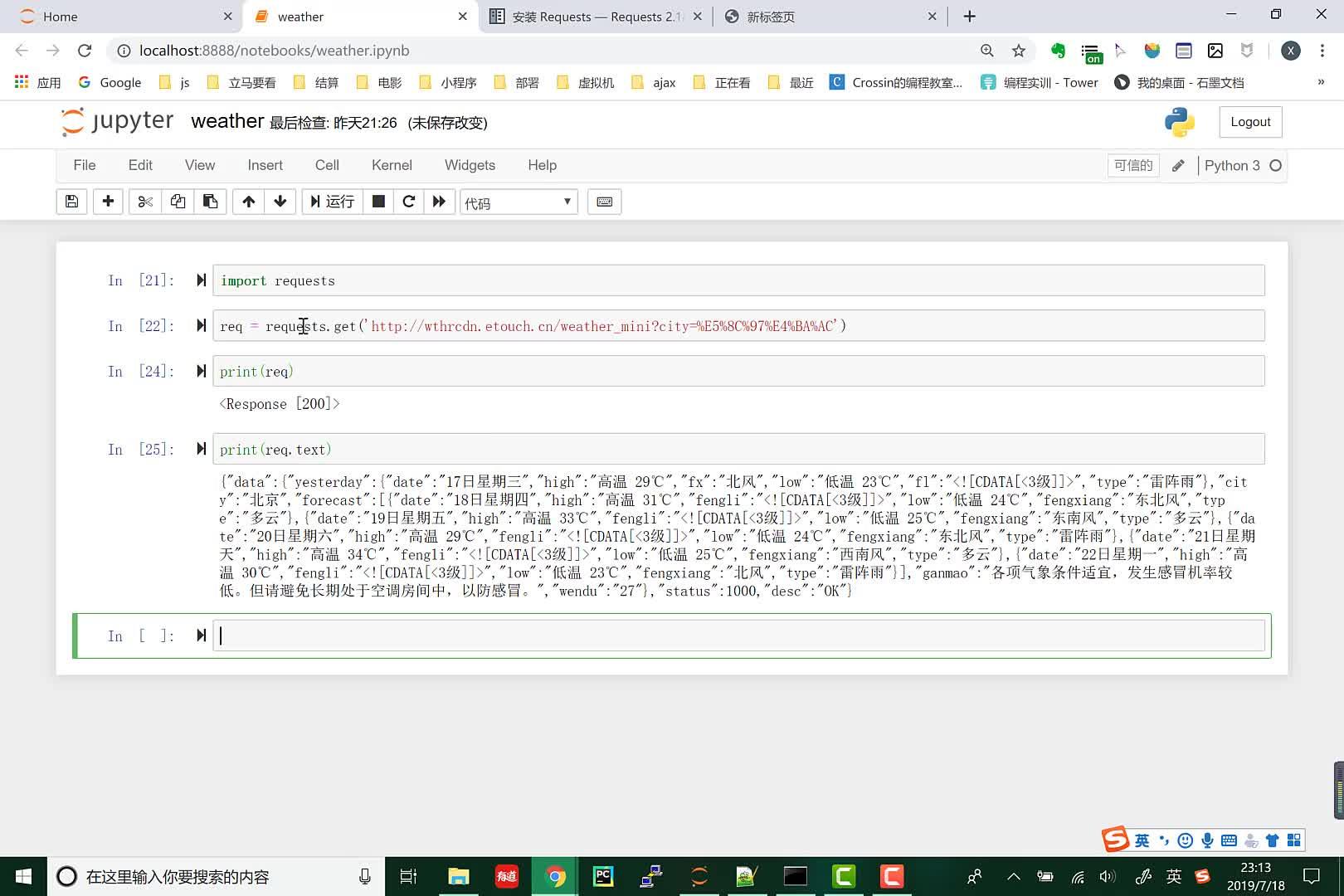The image size is (1344, 896).
Task: Restart and run all with fast-forward icon
Action: pyautogui.click(x=439, y=202)
